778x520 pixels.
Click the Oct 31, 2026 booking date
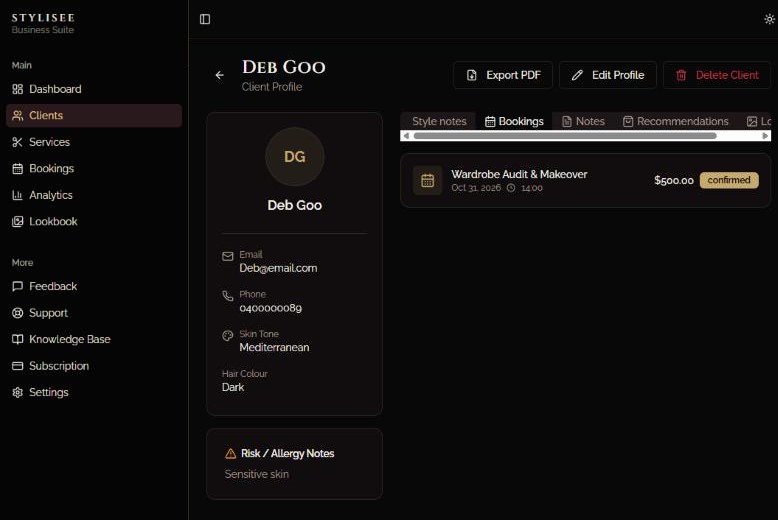point(476,188)
